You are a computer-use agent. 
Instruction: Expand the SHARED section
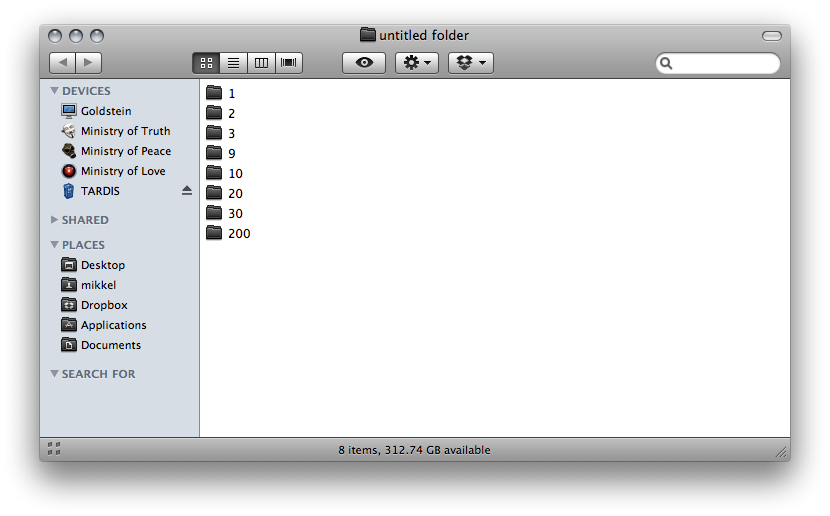point(54,220)
